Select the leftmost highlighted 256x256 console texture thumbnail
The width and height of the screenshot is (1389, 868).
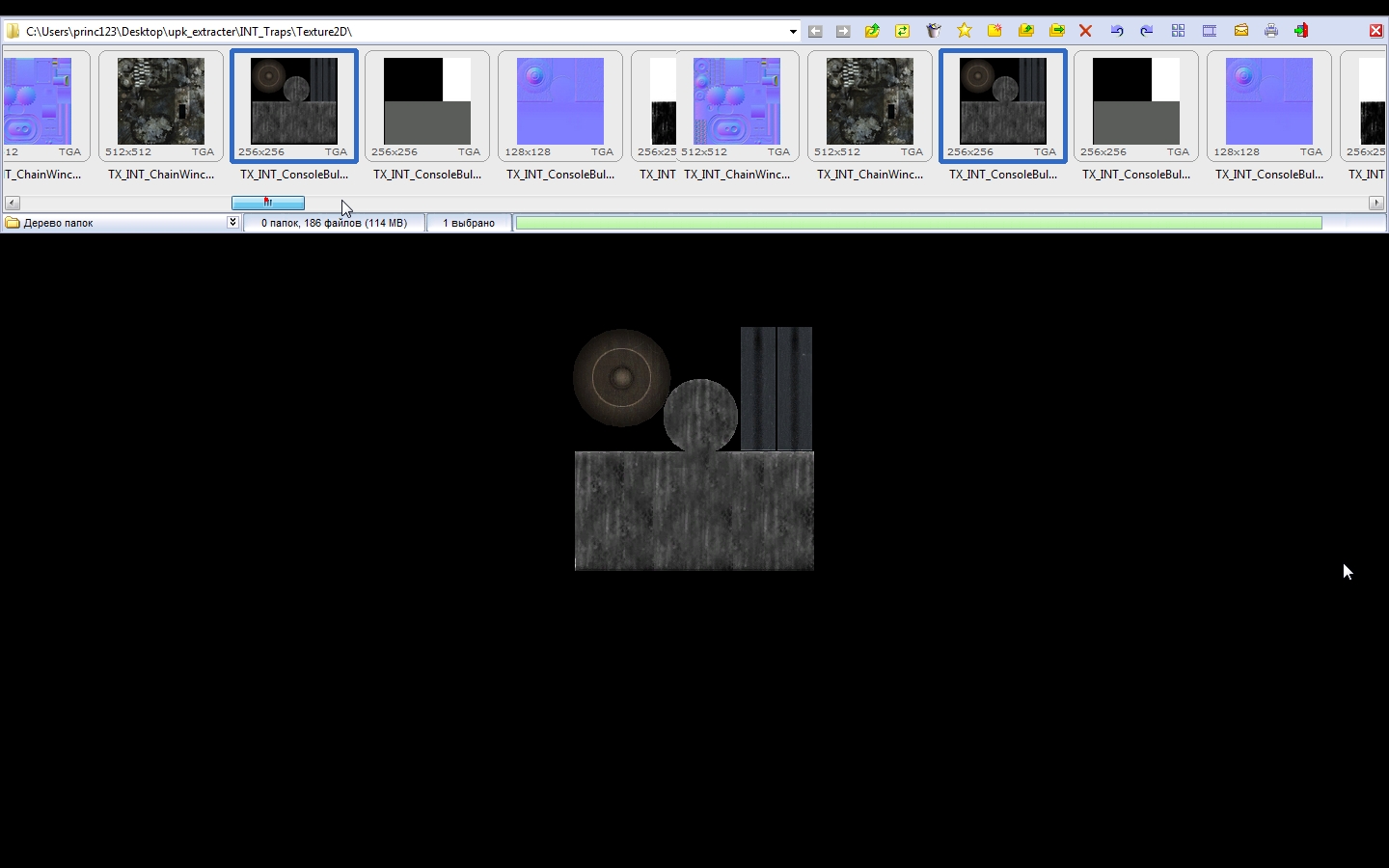[294, 106]
